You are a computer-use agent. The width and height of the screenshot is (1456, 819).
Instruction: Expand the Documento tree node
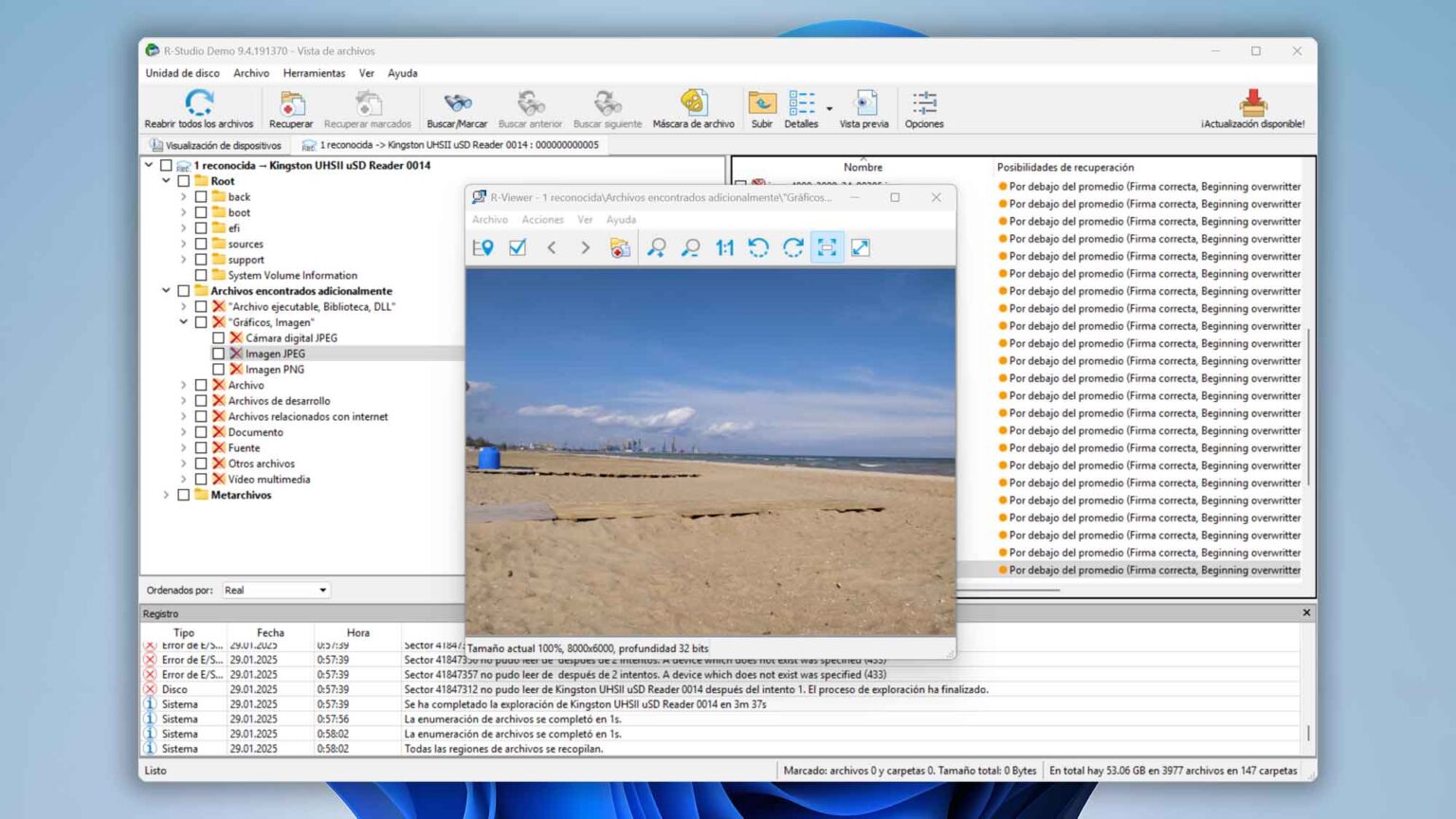point(184,432)
